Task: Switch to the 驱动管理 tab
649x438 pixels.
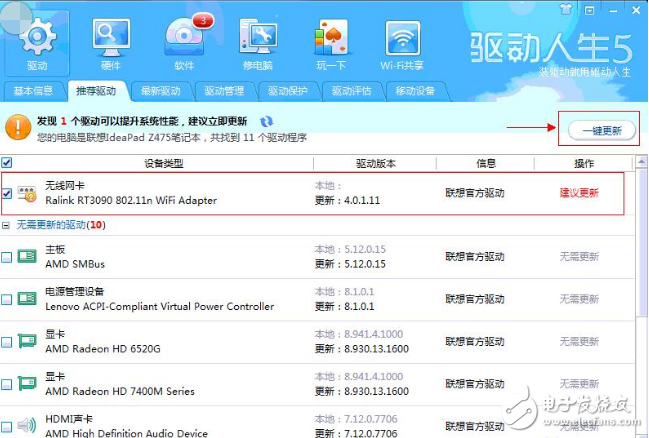Action: tap(224, 91)
